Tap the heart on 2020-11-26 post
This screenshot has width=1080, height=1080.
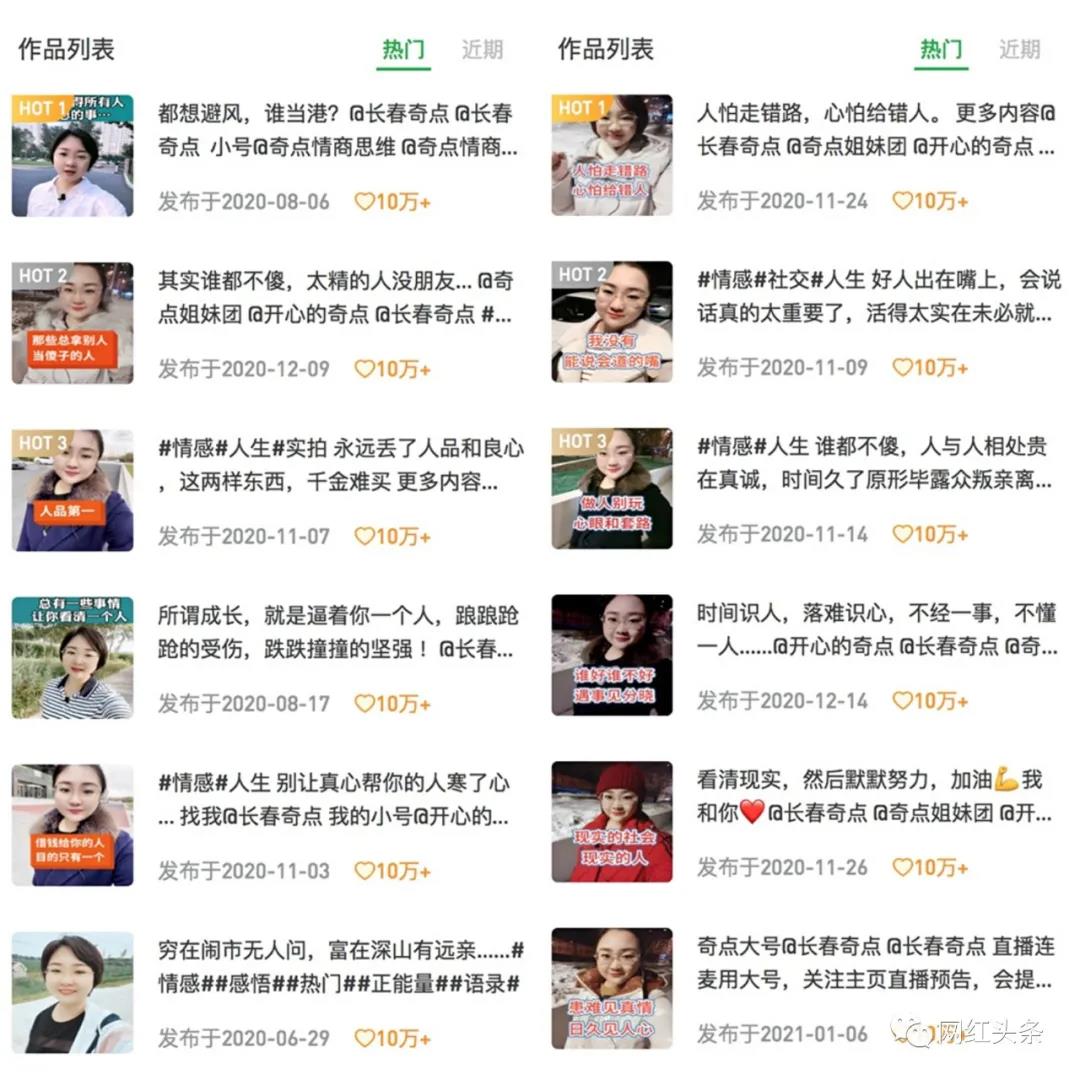tap(902, 867)
